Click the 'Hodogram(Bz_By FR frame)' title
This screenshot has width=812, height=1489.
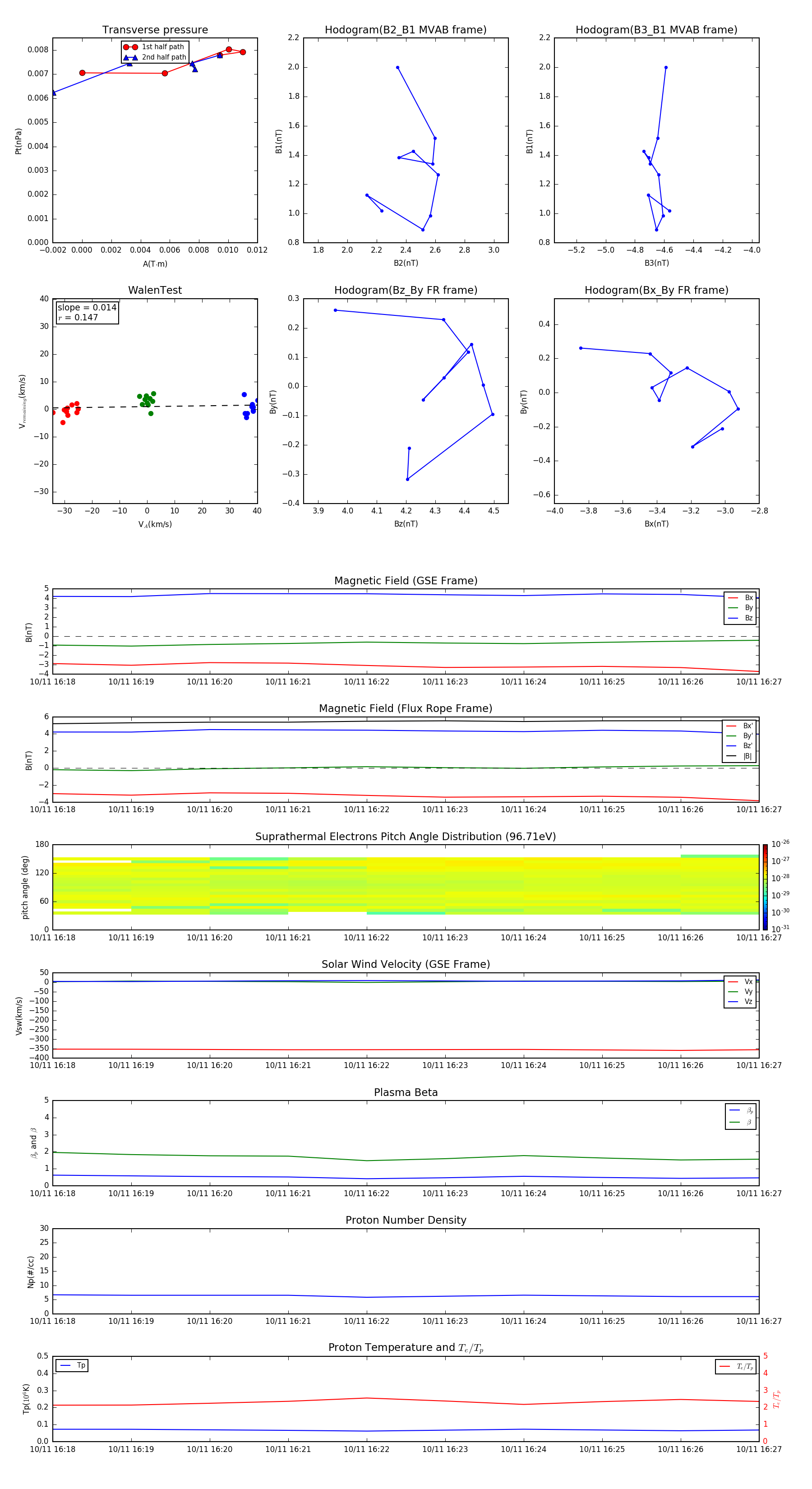pyautogui.click(x=406, y=290)
